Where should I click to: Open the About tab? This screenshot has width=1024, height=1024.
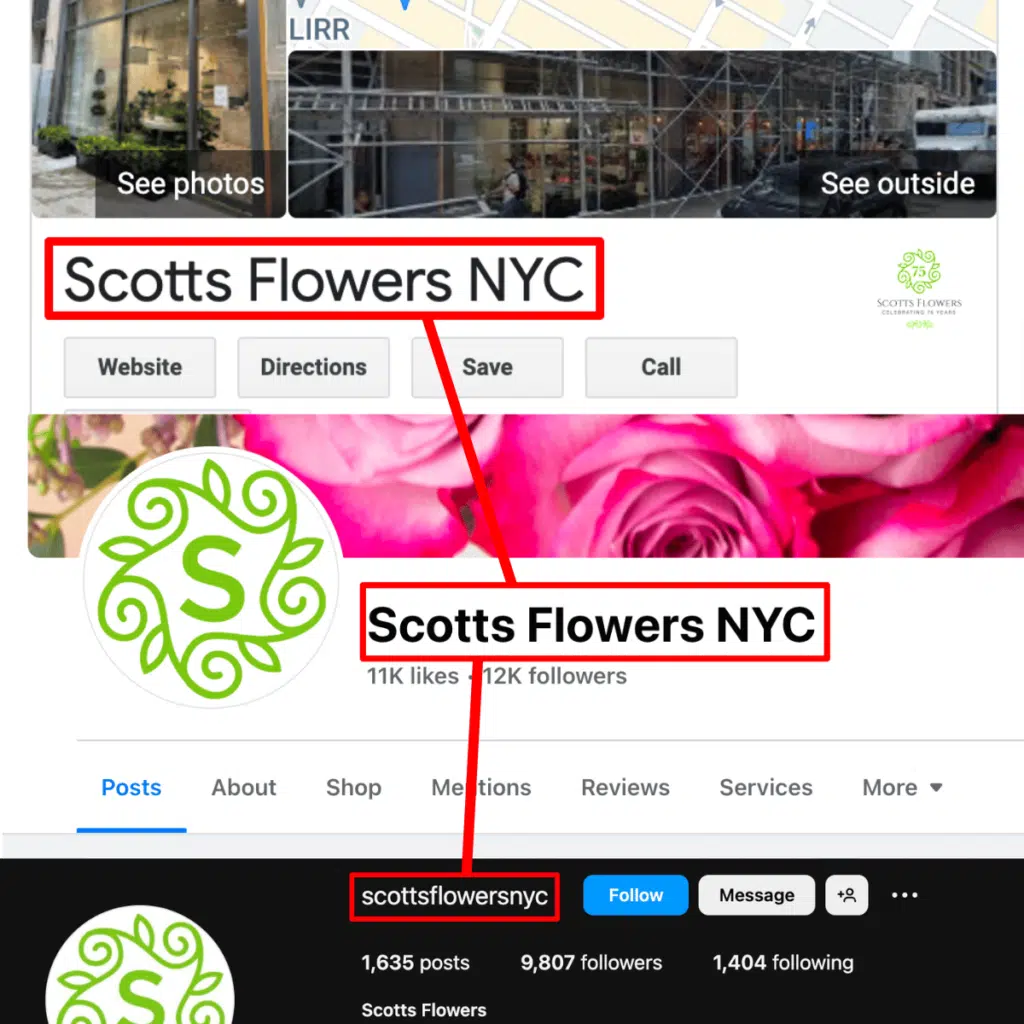click(x=244, y=788)
